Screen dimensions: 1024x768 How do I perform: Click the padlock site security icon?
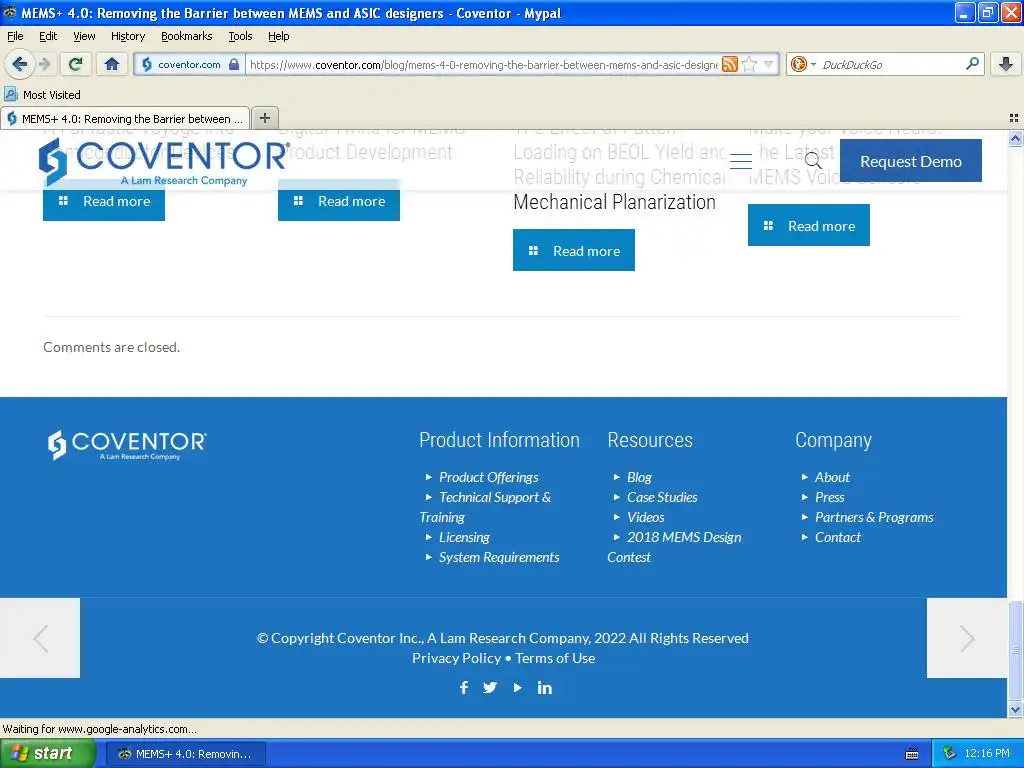(x=234, y=64)
